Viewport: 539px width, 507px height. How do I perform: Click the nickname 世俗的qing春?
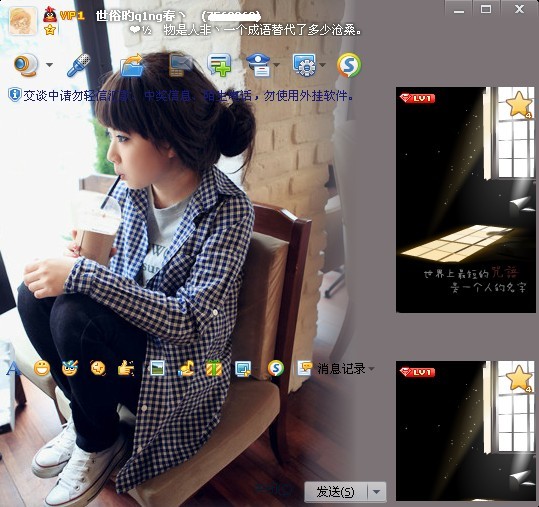click(141, 16)
